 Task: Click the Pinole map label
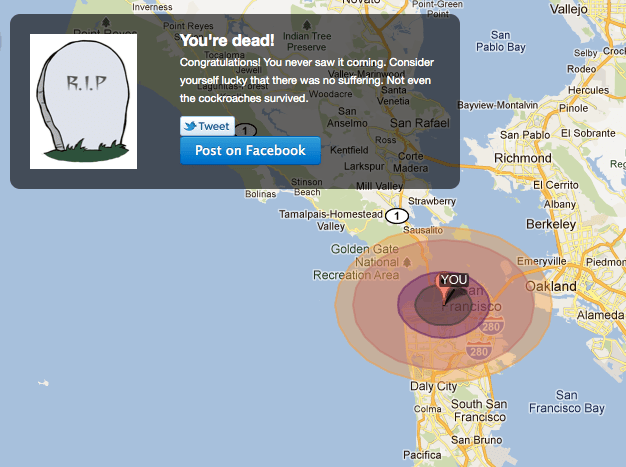(573, 108)
